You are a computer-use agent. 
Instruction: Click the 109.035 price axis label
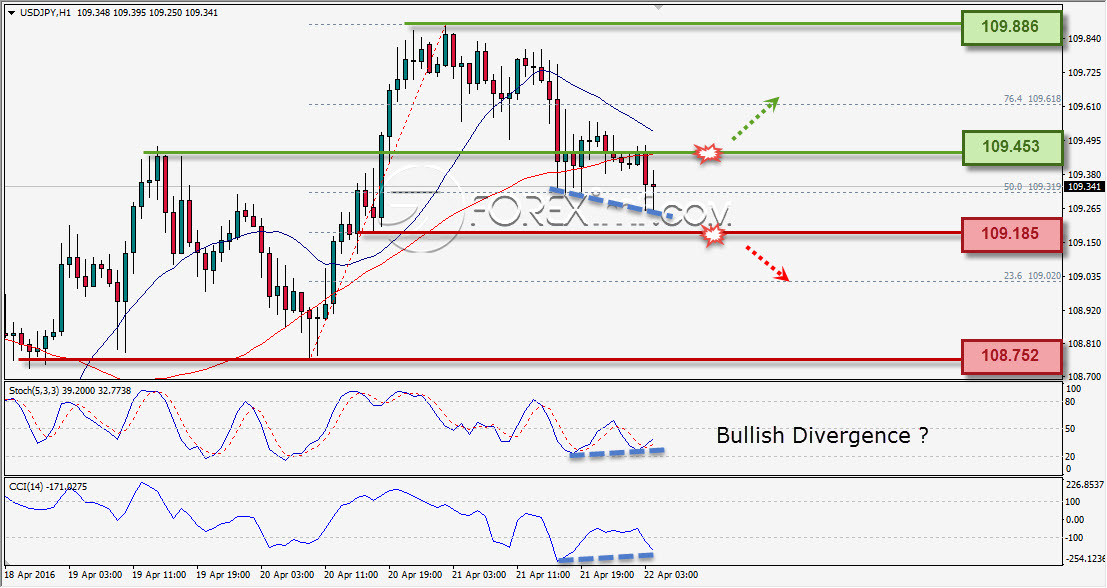(1084, 276)
